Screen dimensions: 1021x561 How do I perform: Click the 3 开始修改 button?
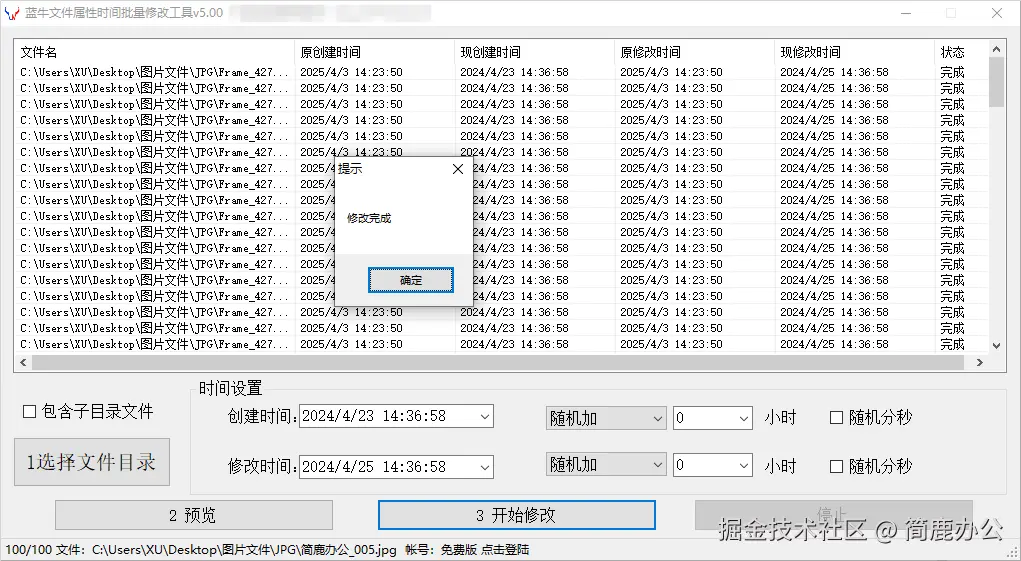[x=516, y=515]
